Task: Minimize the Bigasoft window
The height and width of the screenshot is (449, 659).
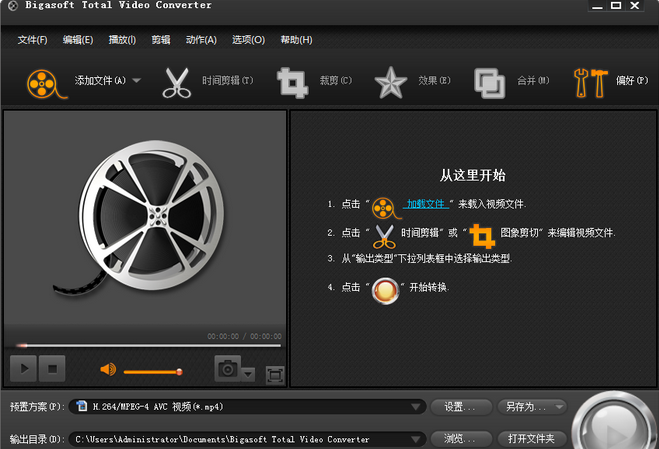Action: coord(597,6)
